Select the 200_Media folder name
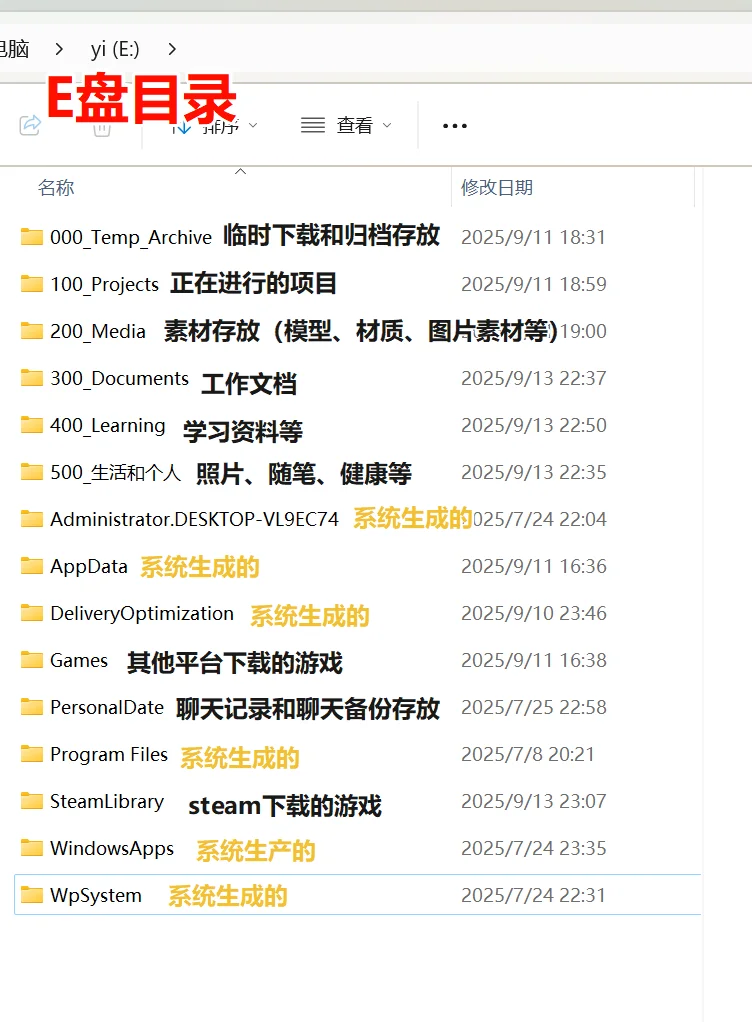Viewport: 752px width, 1022px height. point(98,331)
